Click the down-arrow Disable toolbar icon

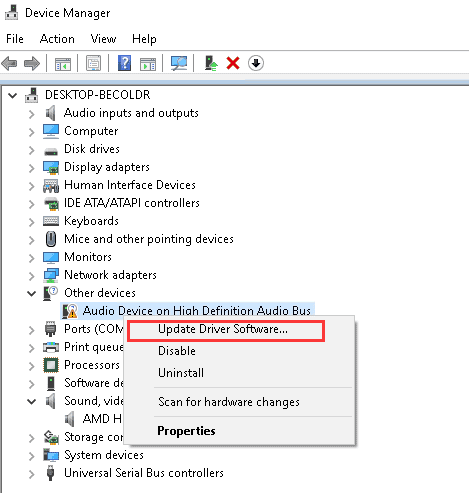pos(256,63)
